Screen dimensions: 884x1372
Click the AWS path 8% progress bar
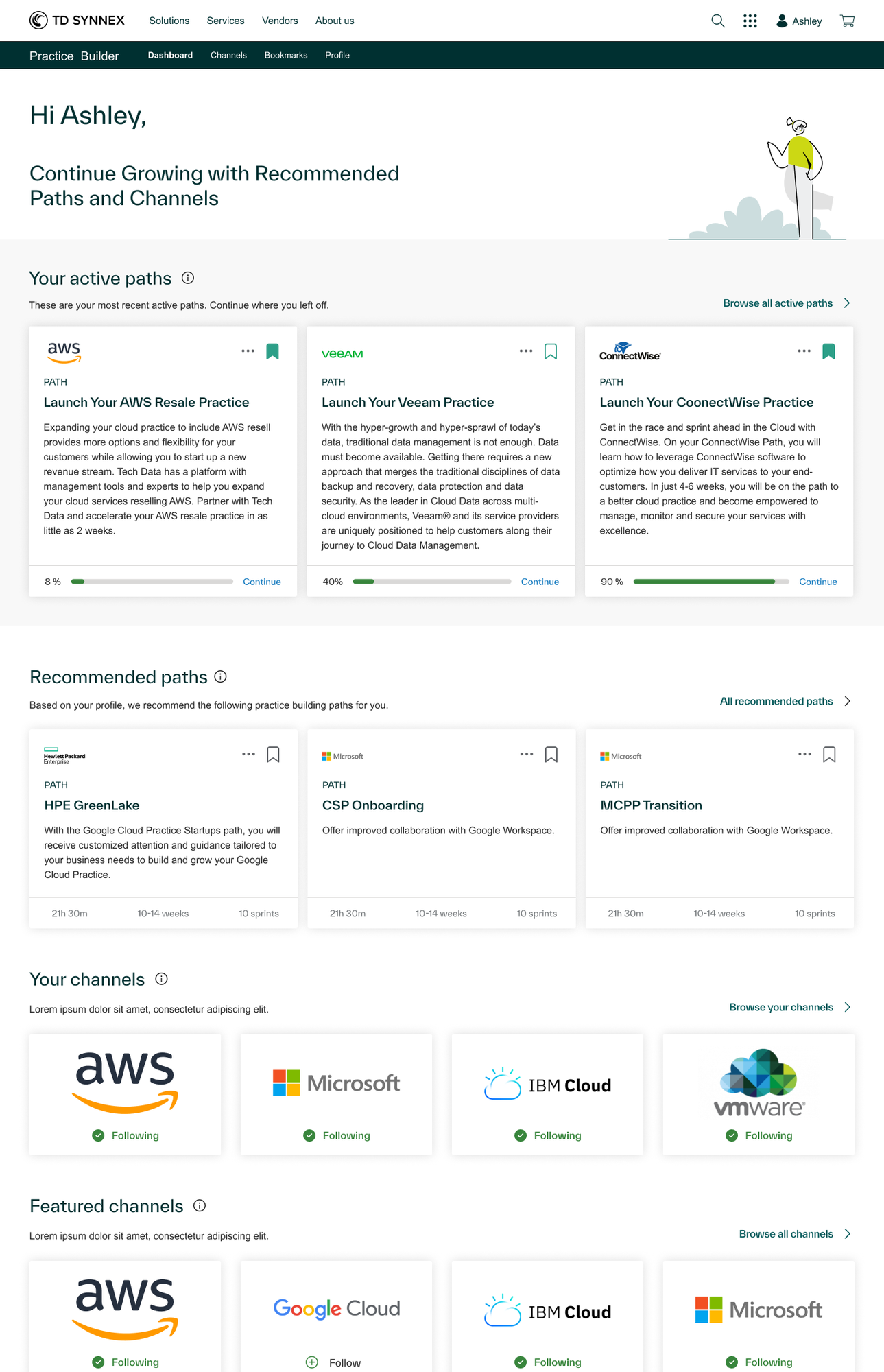point(152,582)
